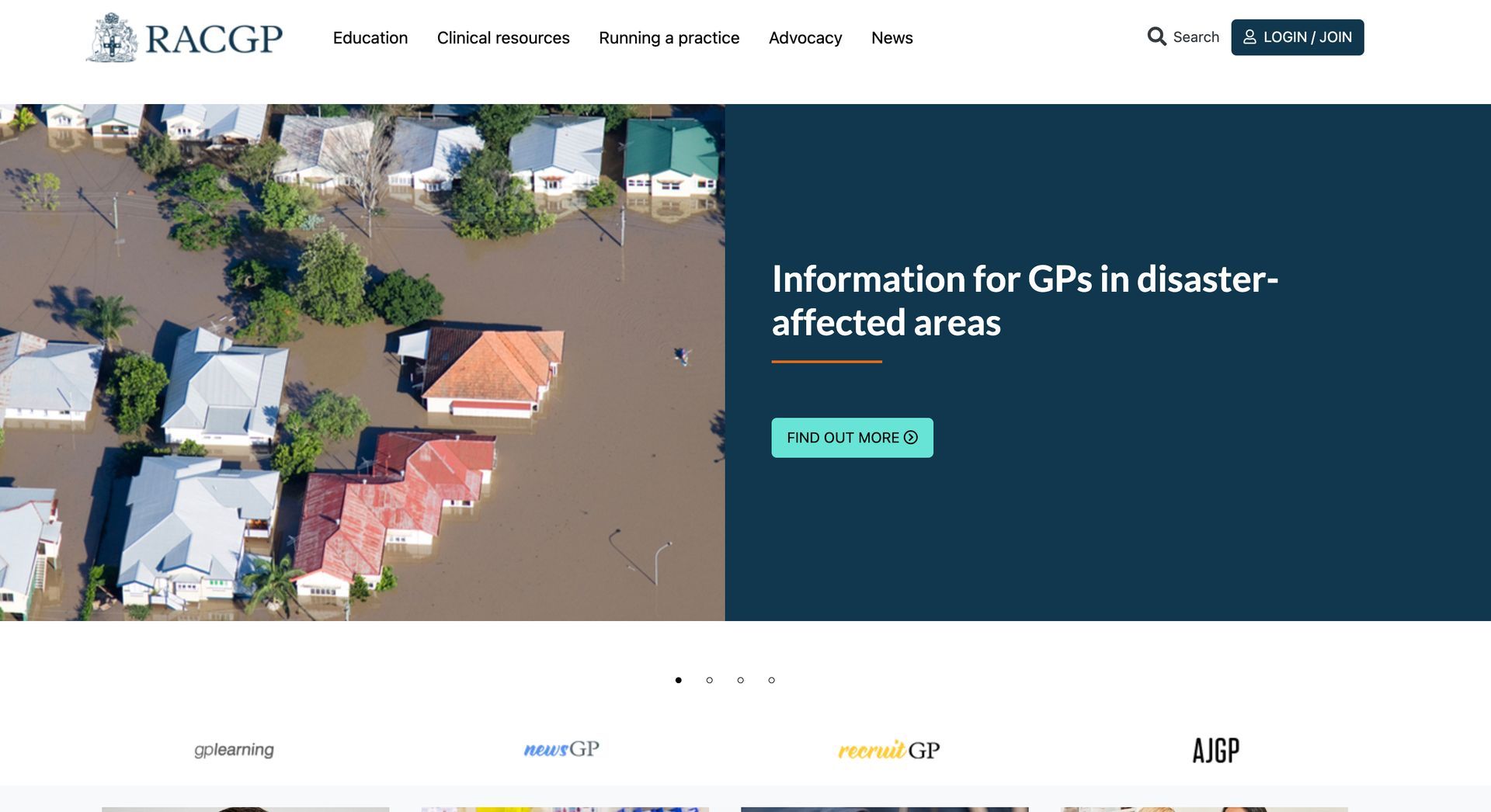Screen dimensions: 1491x812
Task: Select the third carousel dot
Action: (x=741, y=680)
